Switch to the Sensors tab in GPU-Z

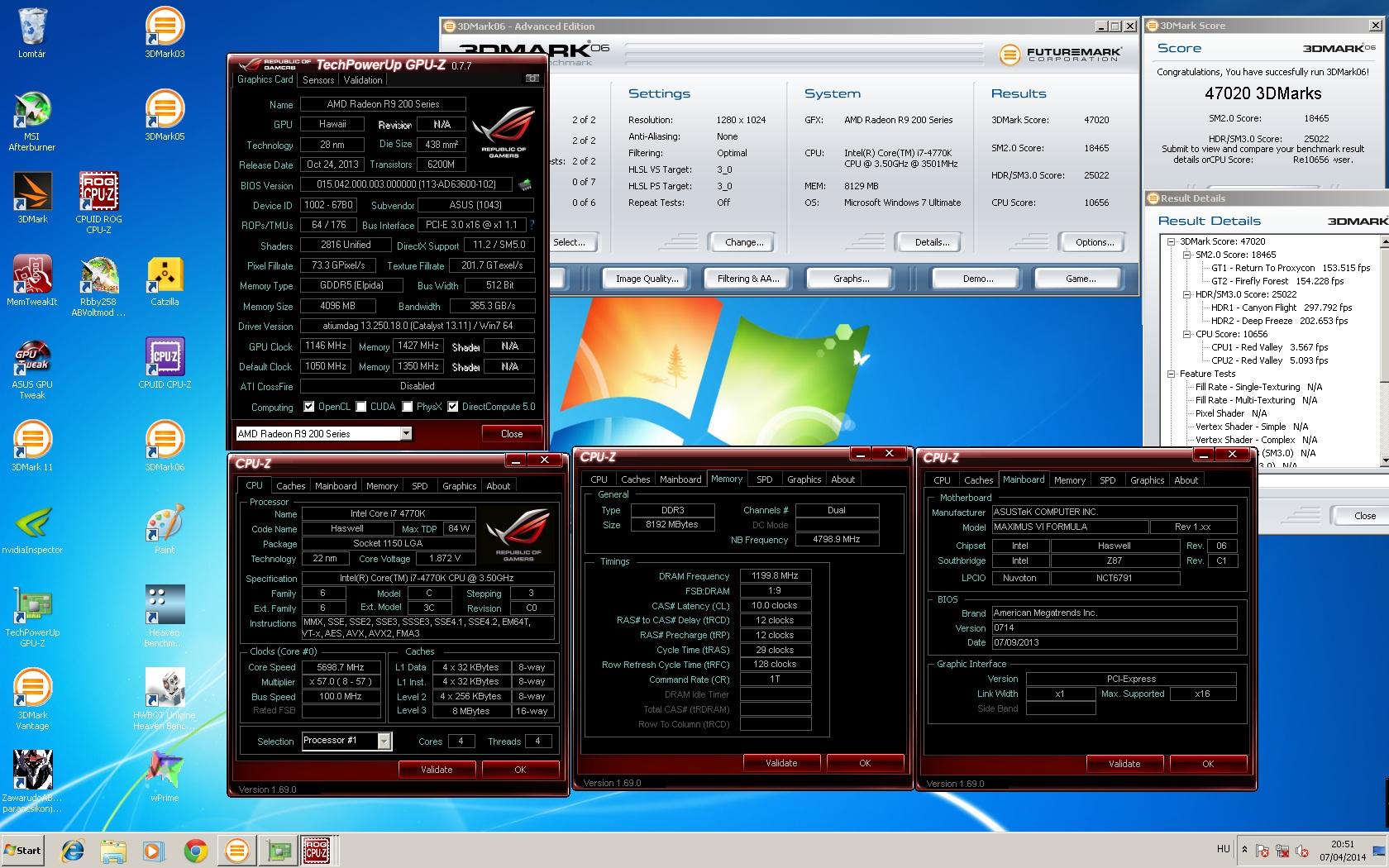(x=318, y=80)
